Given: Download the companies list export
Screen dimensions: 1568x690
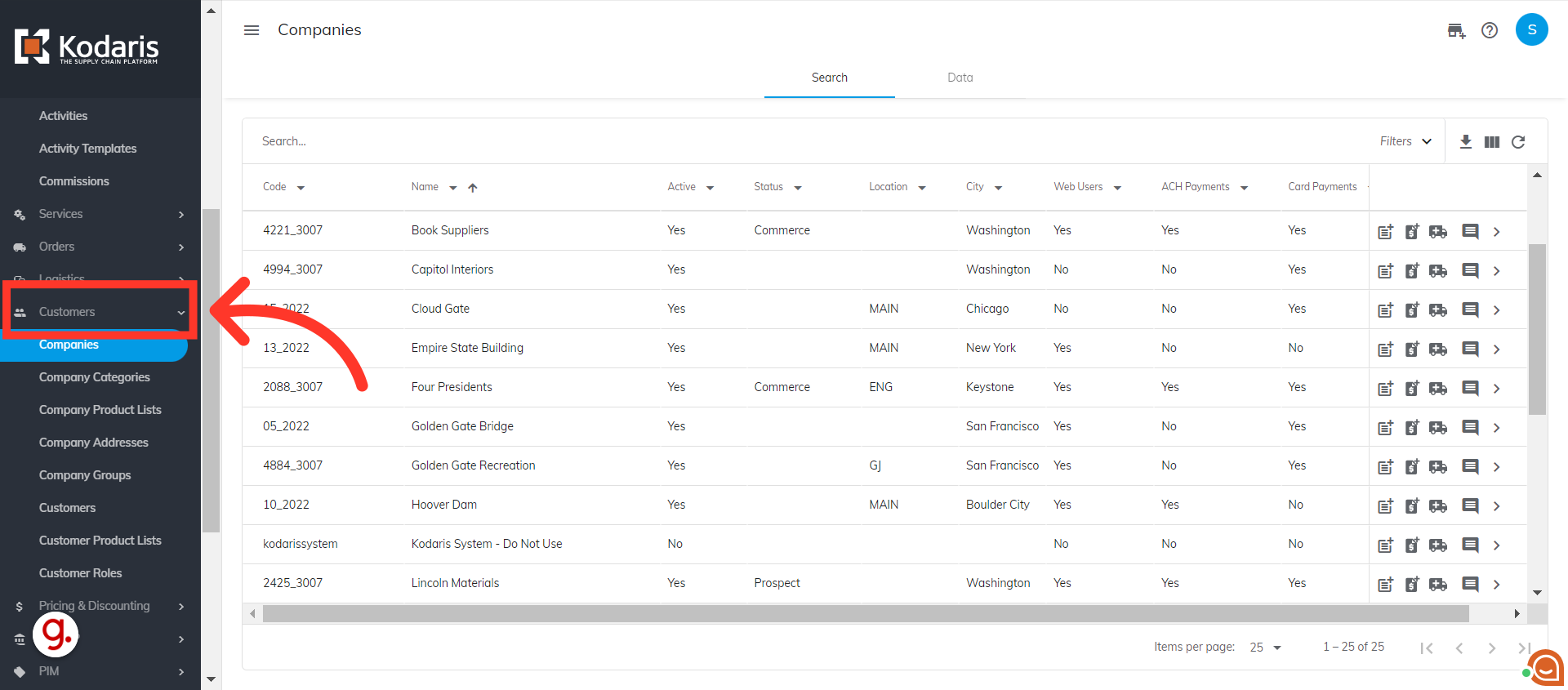Looking at the screenshot, I should click(x=1466, y=141).
